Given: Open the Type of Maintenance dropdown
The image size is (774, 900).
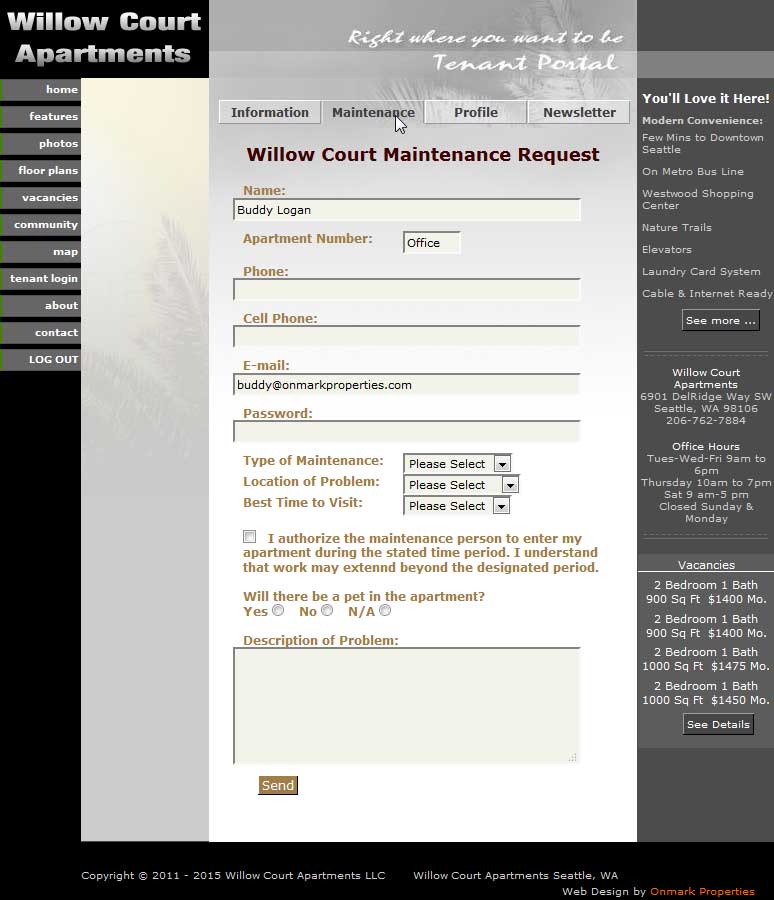Looking at the screenshot, I should 457,464.
